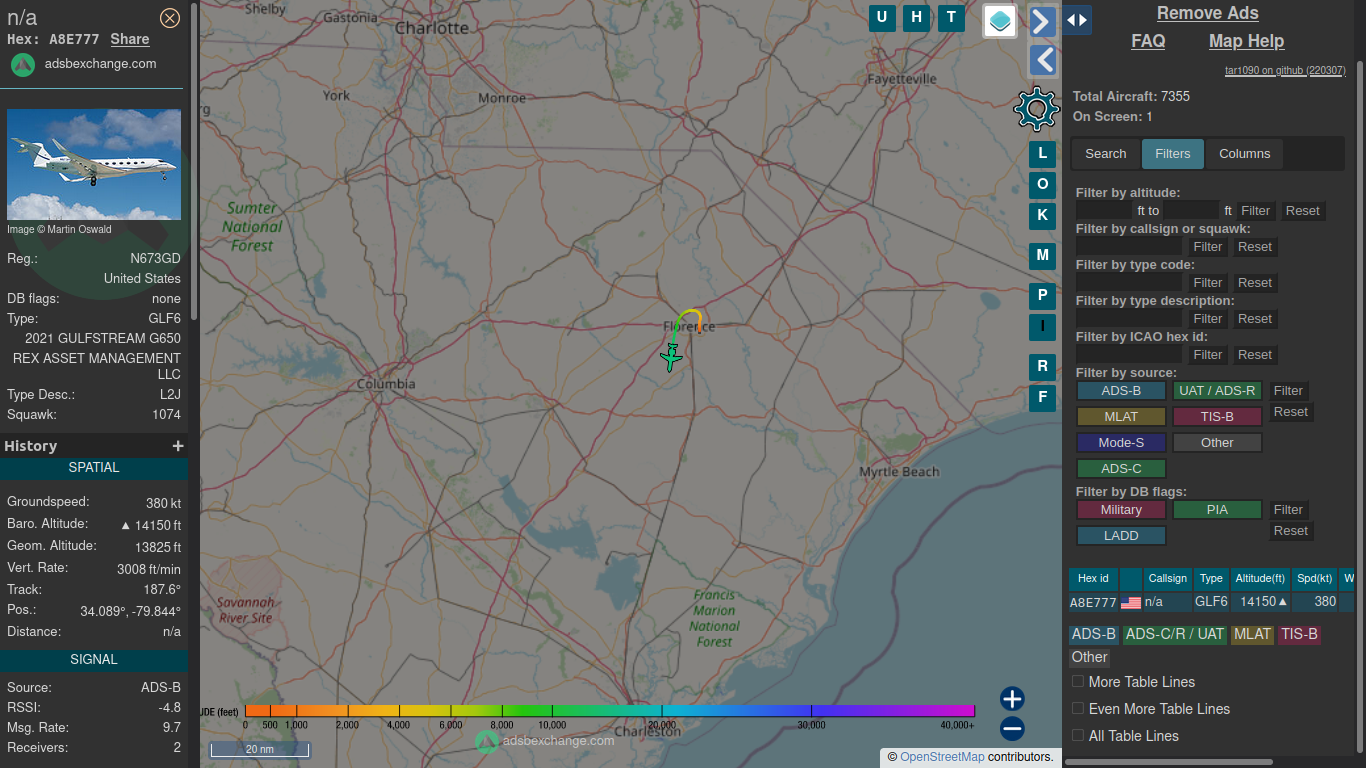This screenshot has height=768, width=1366.
Task: Enable All Table Lines checkbox
Action: (1078, 735)
